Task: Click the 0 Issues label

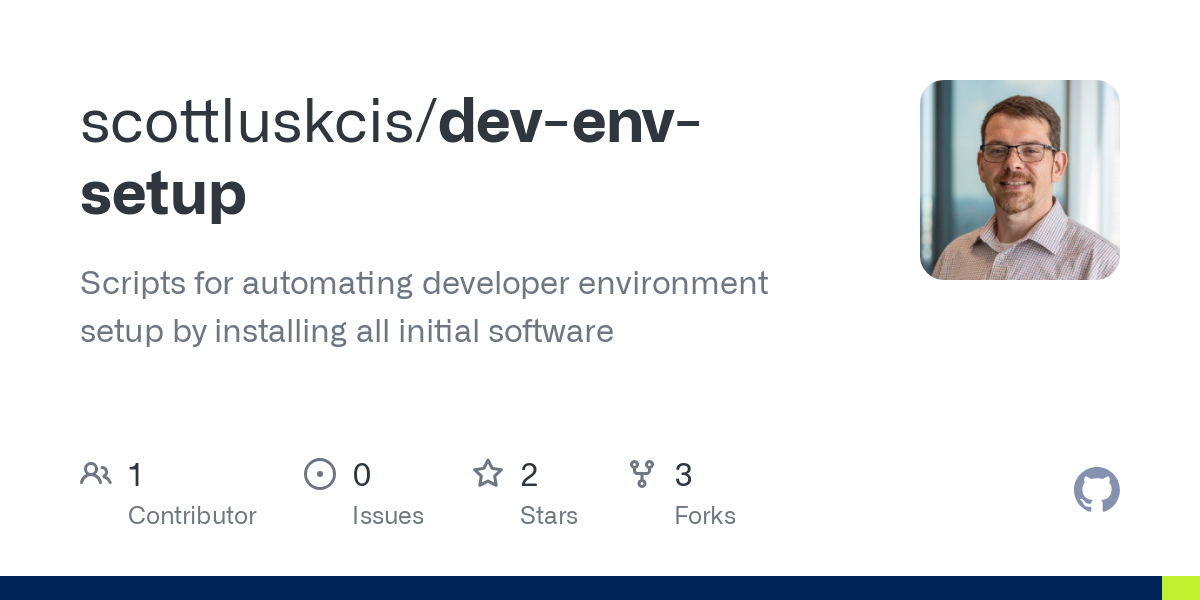Action: 388,515
